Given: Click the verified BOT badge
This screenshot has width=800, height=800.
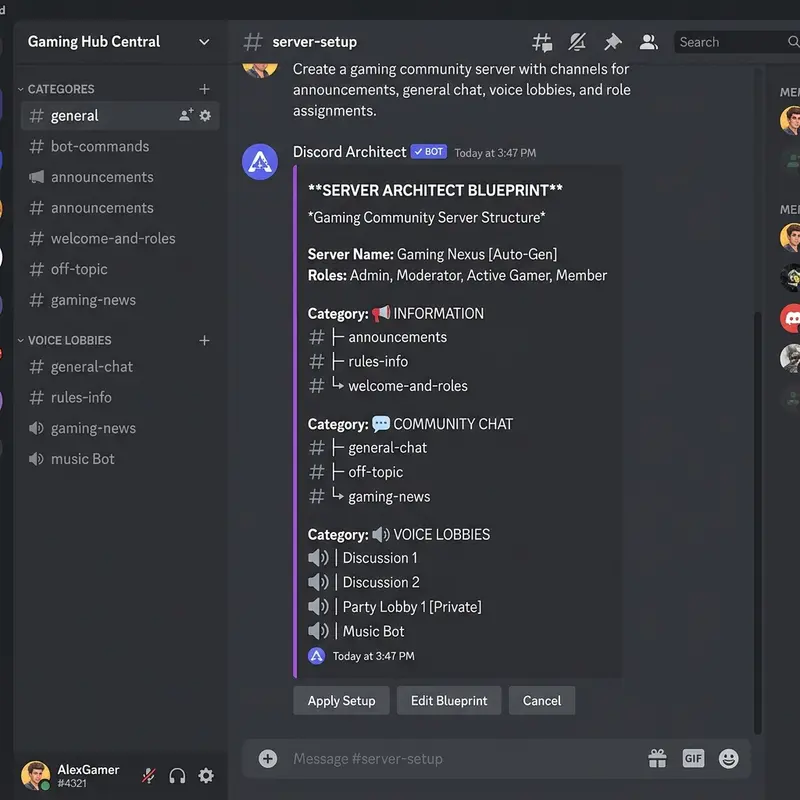Looking at the screenshot, I should click(x=429, y=152).
